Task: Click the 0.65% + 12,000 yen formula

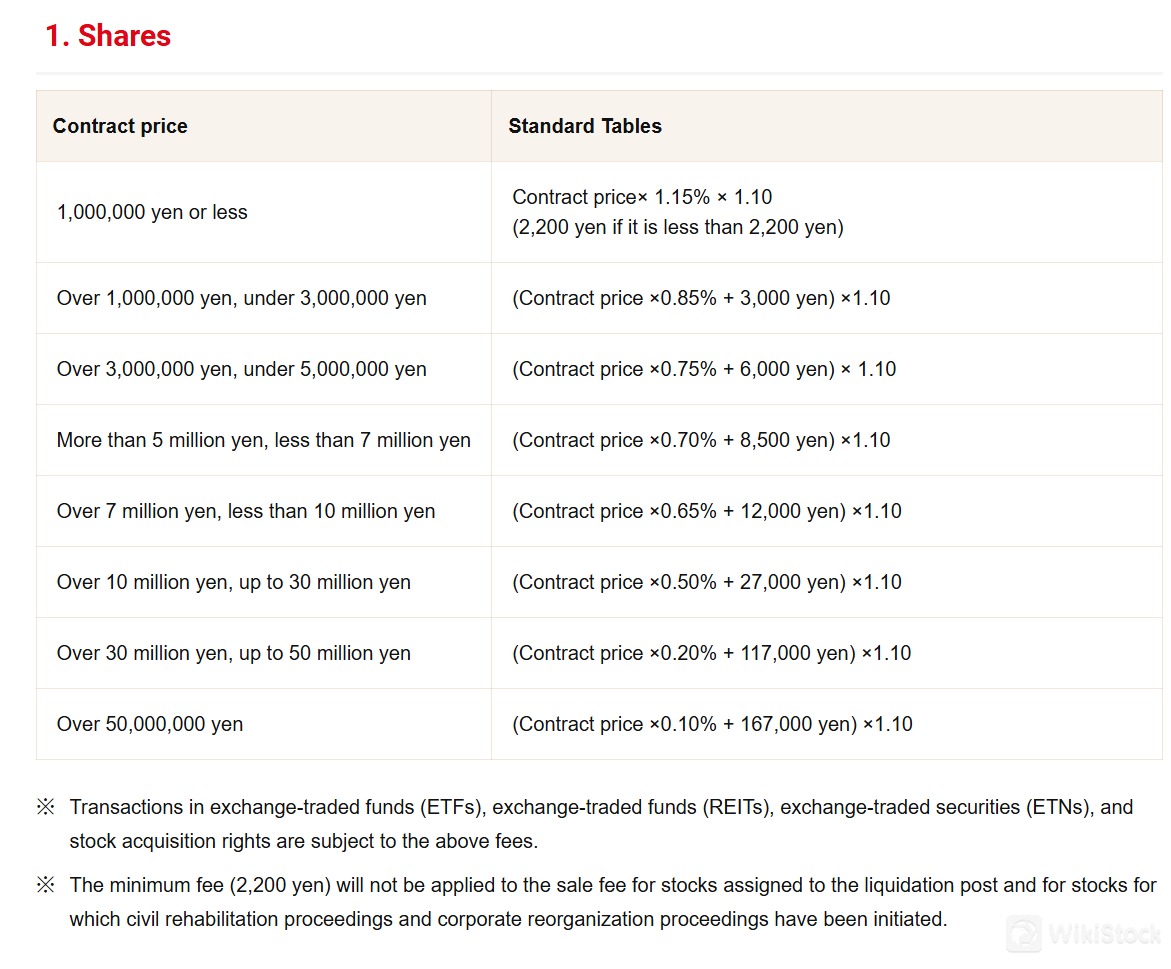Action: tap(707, 511)
